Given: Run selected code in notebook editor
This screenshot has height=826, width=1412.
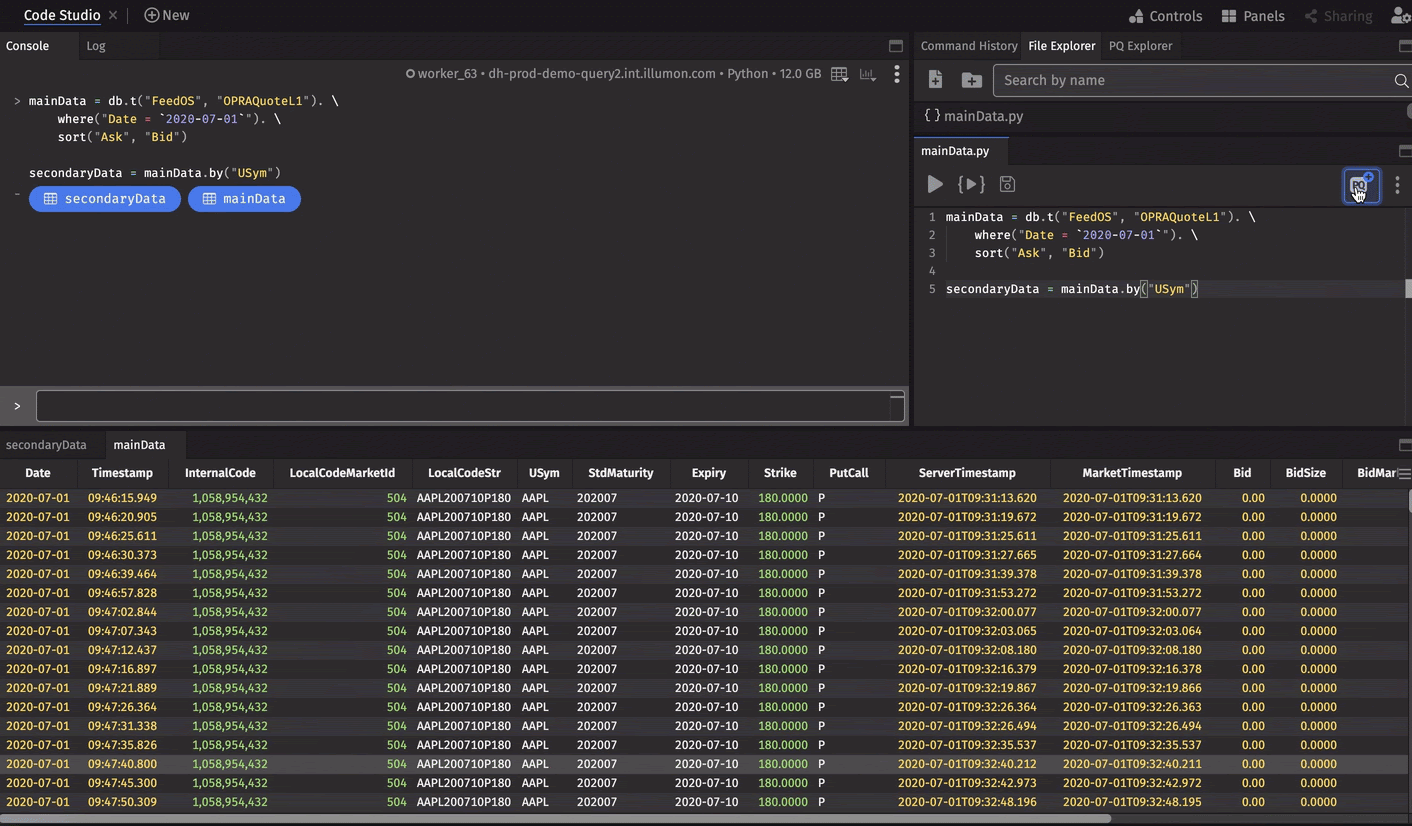Looking at the screenshot, I should (971, 184).
